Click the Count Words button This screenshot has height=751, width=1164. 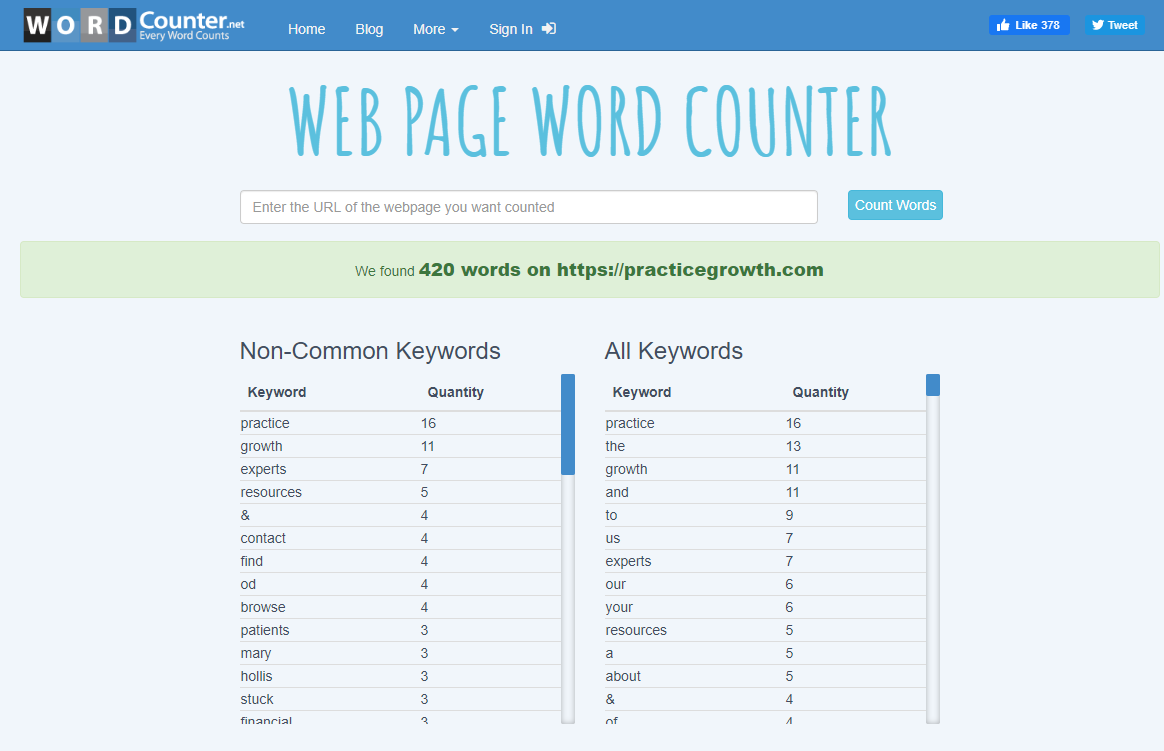[895, 205]
